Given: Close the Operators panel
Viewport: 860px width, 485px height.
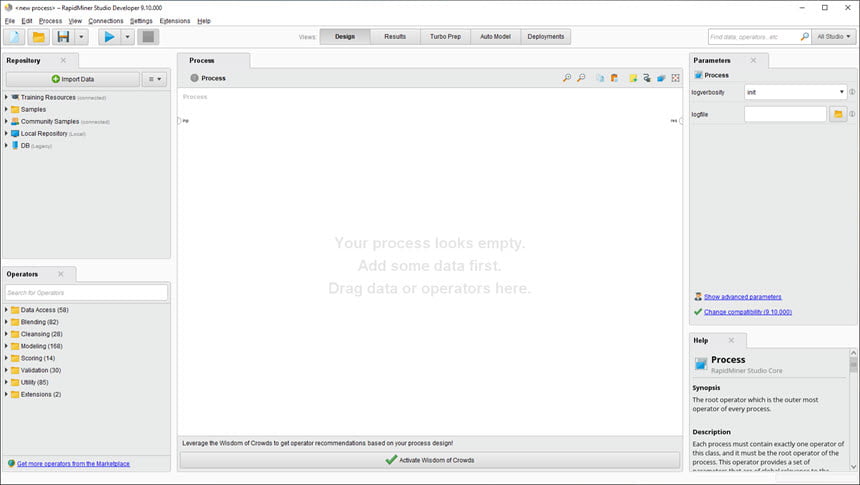Looking at the screenshot, I should click(x=61, y=274).
